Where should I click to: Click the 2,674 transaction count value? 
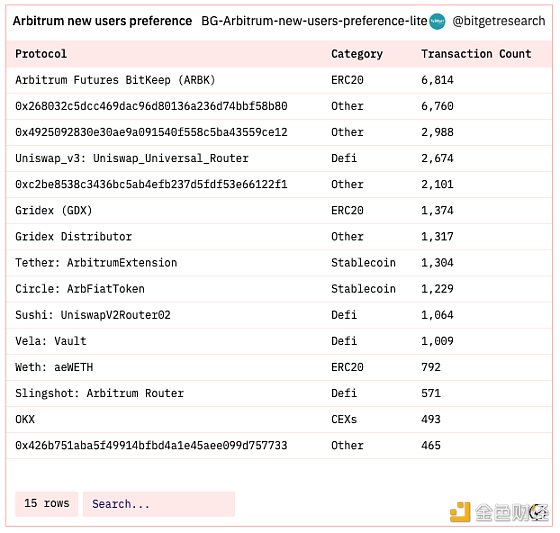[x=437, y=158]
